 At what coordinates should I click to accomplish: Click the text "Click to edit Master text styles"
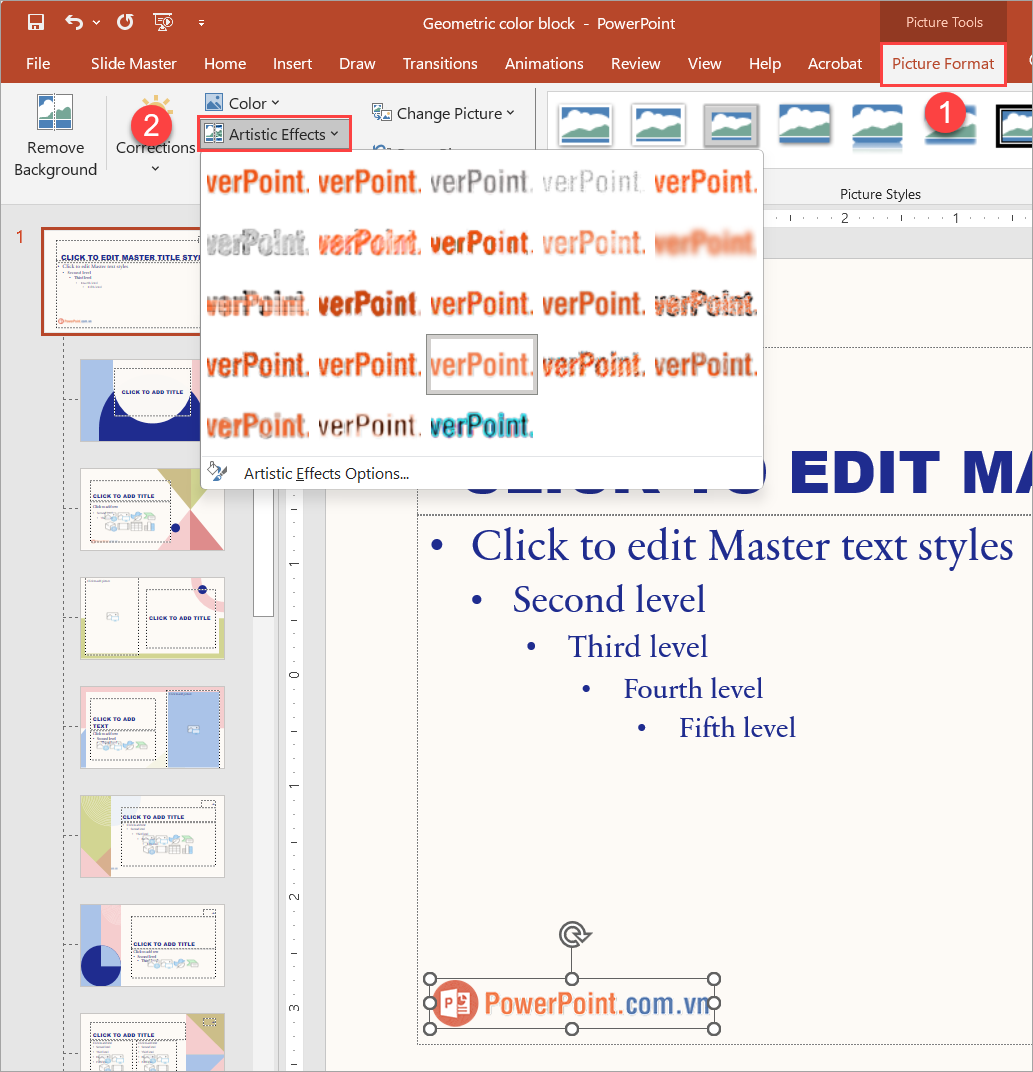[742, 546]
